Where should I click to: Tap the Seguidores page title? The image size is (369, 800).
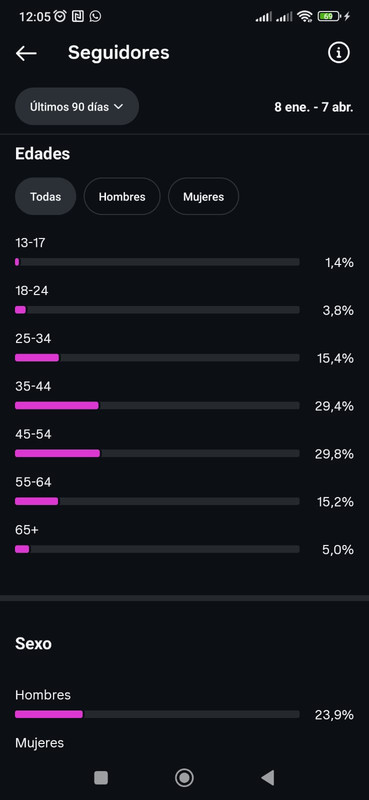118,53
